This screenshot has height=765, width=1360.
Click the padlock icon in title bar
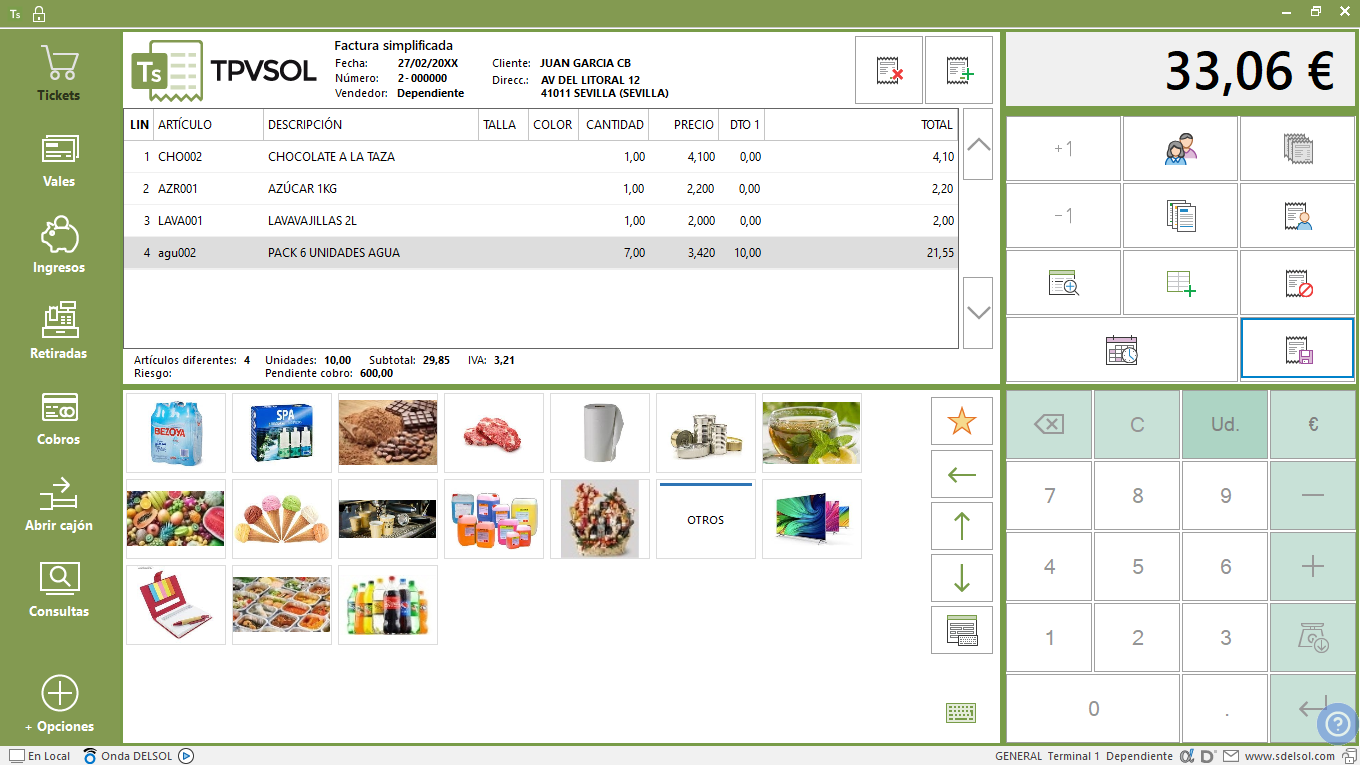pos(38,13)
